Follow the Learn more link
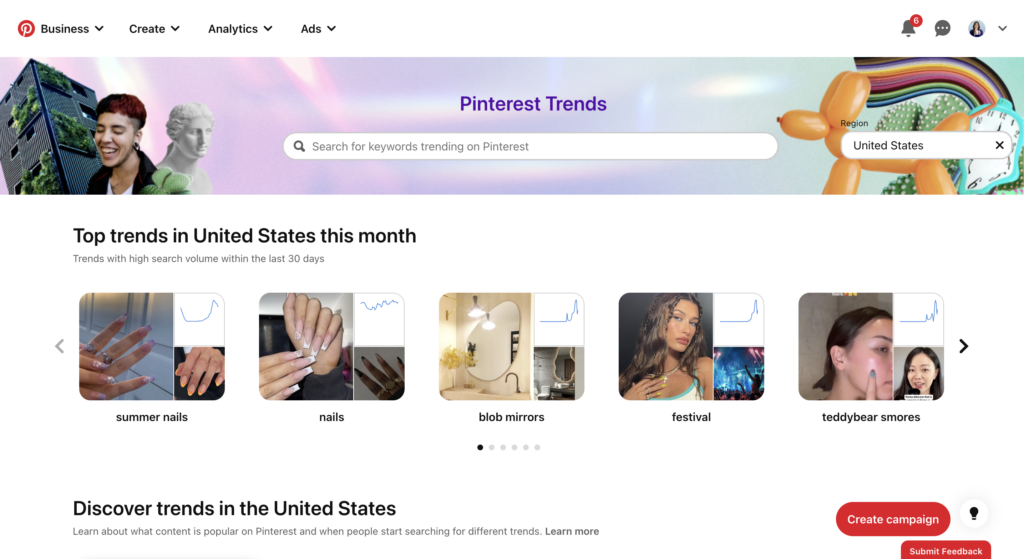The width and height of the screenshot is (1024, 559). tap(572, 531)
